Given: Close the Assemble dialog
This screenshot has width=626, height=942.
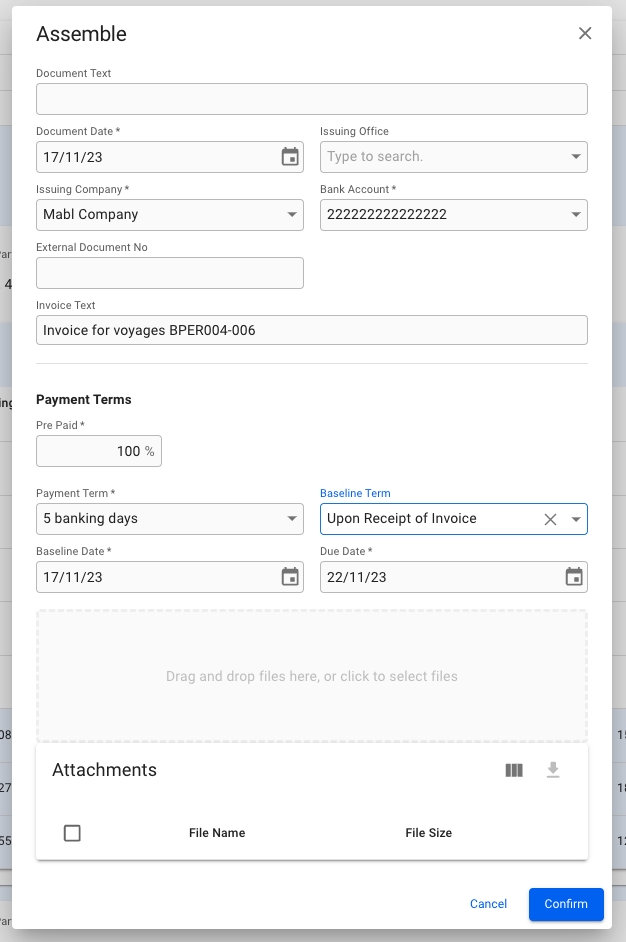Looking at the screenshot, I should 585,34.
